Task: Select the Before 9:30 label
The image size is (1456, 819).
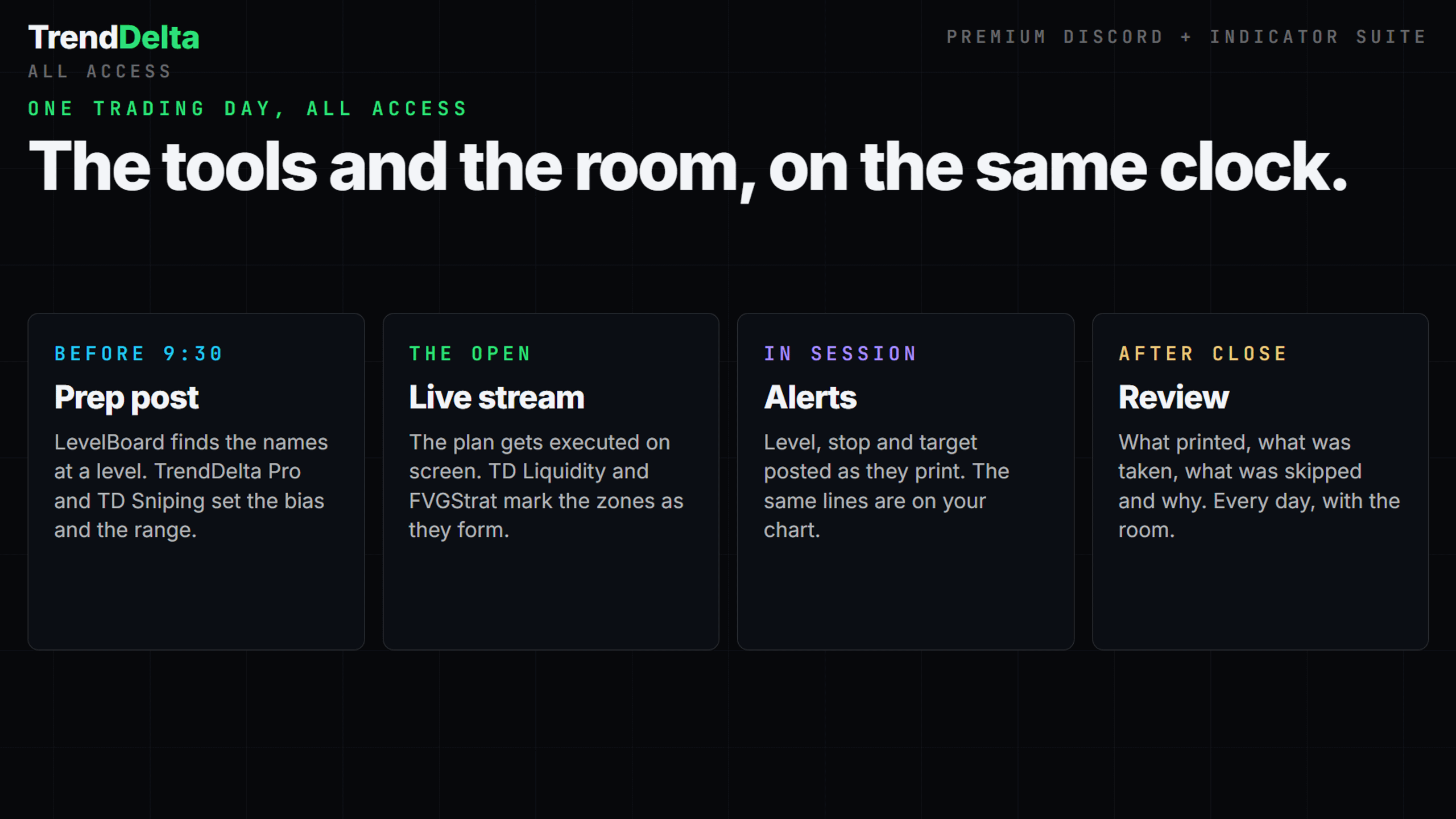Action: 138,354
